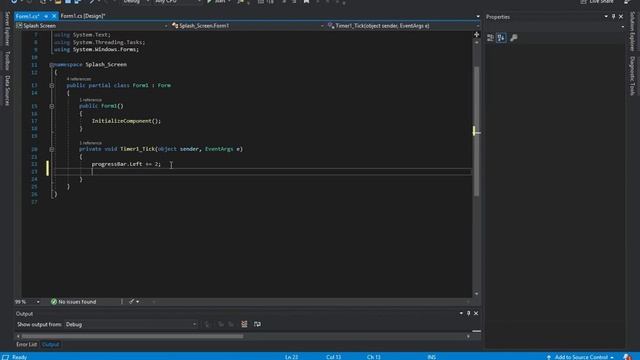This screenshot has height=360, width=640.
Task: Toggle auto-hide pin on Output panel
Action: point(469,313)
